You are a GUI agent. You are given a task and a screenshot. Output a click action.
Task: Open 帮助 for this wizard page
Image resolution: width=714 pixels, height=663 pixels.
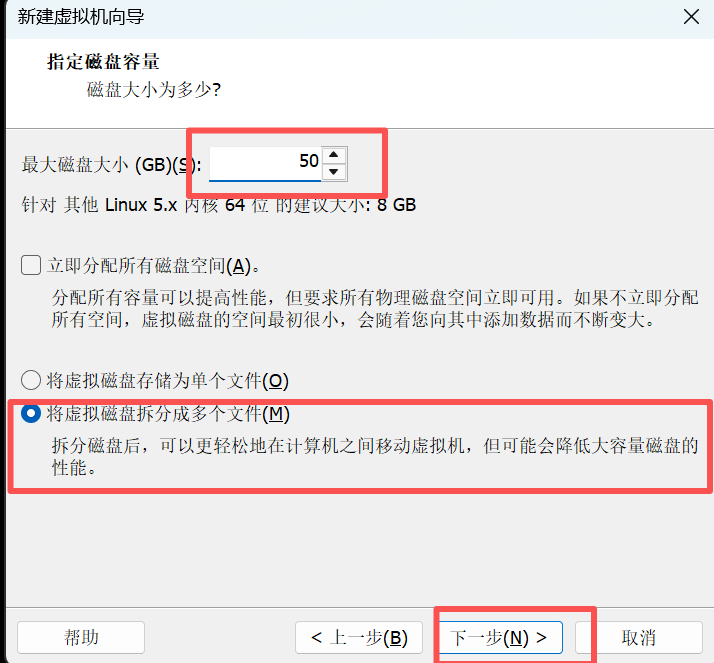click(81, 637)
